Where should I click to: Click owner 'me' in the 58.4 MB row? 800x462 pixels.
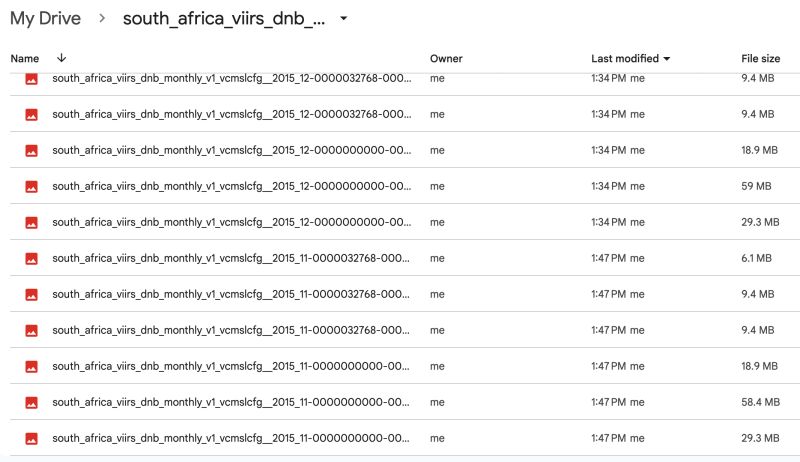pyautogui.click(x=437, y=403)
